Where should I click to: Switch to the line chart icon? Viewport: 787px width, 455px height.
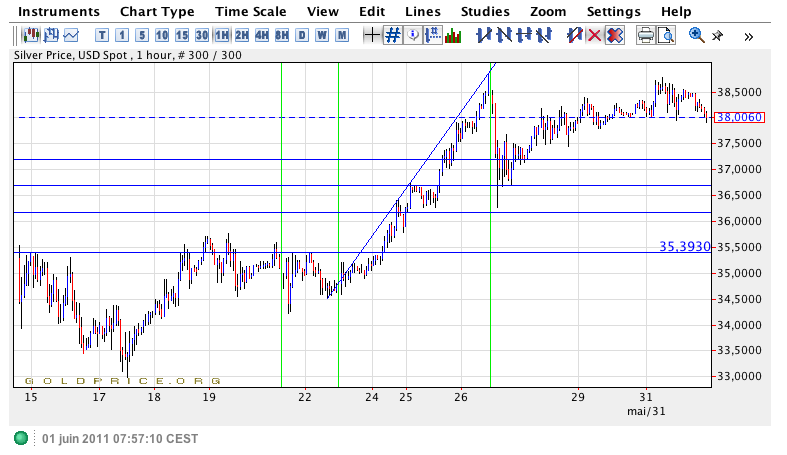click(70, 35)
